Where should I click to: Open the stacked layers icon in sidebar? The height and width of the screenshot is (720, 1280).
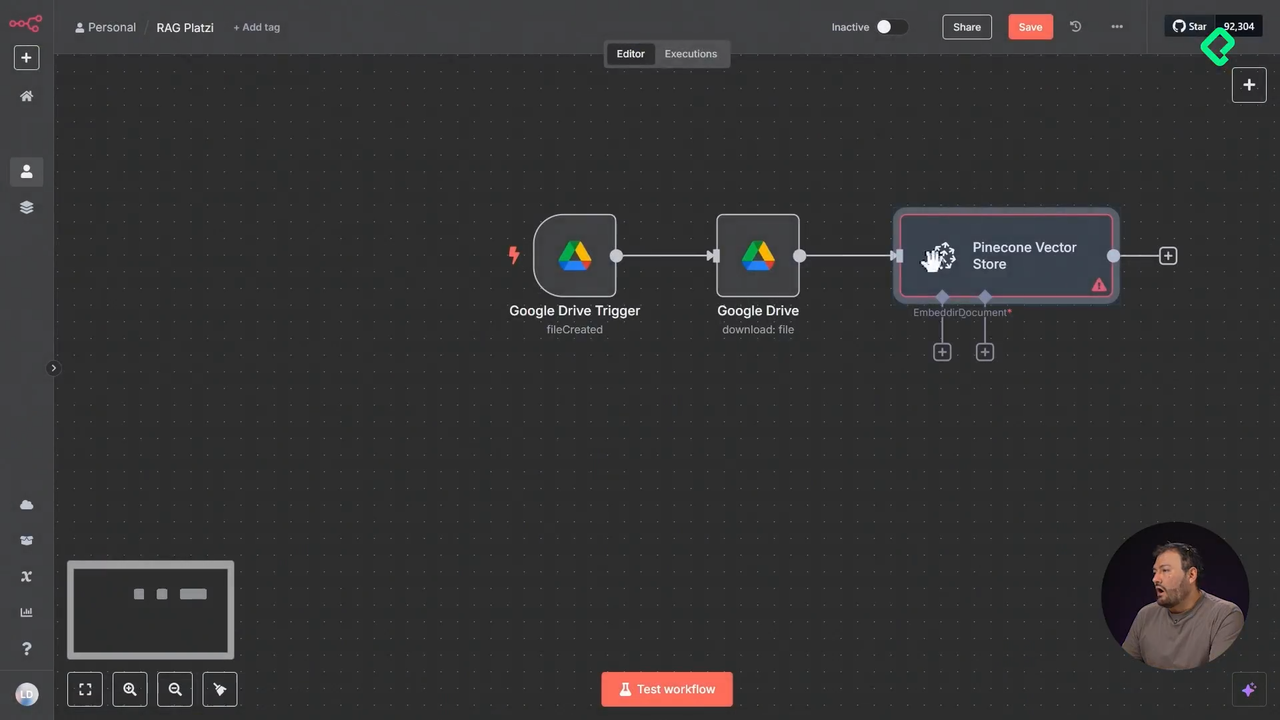pyautogui.click(x=26, y=208)
